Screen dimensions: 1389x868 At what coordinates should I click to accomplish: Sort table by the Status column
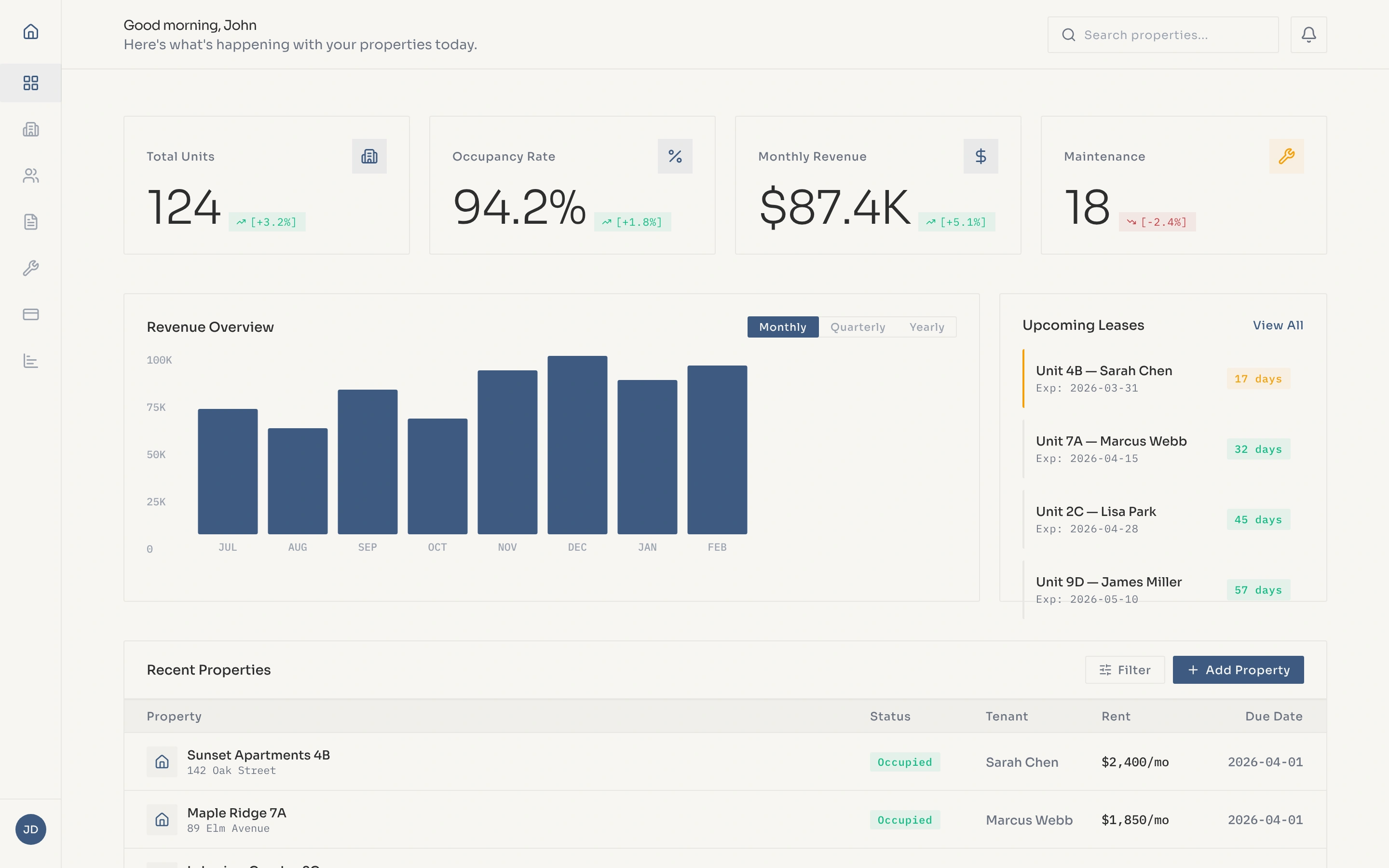[x=890, y=716]
